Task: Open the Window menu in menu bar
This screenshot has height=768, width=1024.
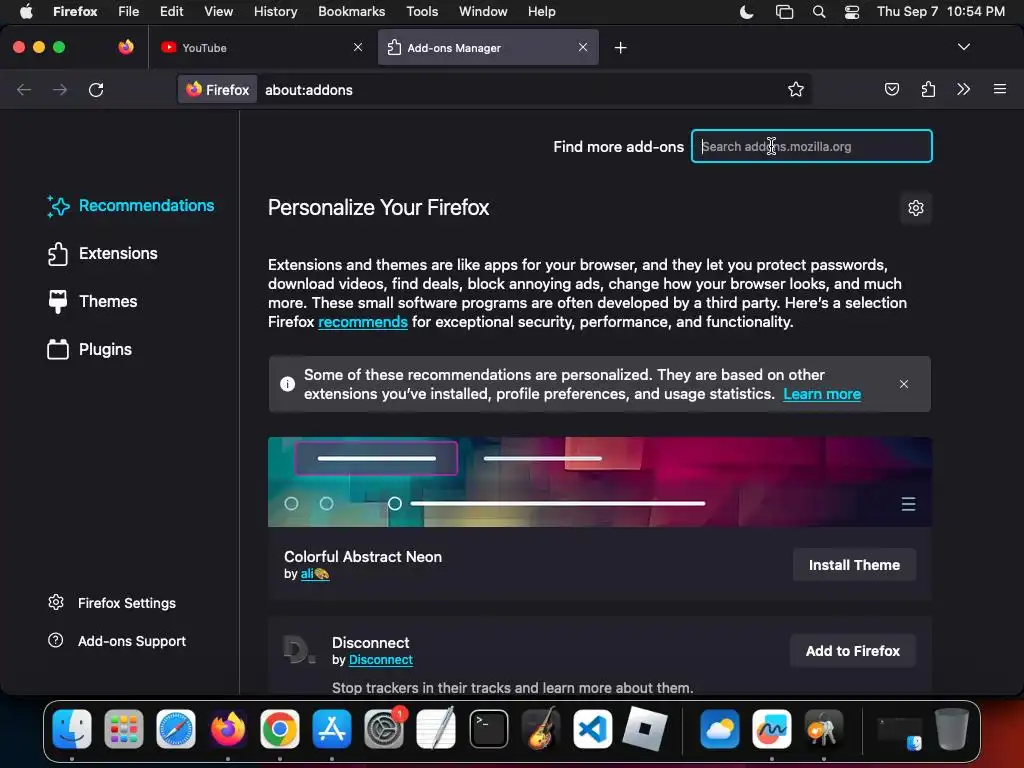Action: pos(483,11)
